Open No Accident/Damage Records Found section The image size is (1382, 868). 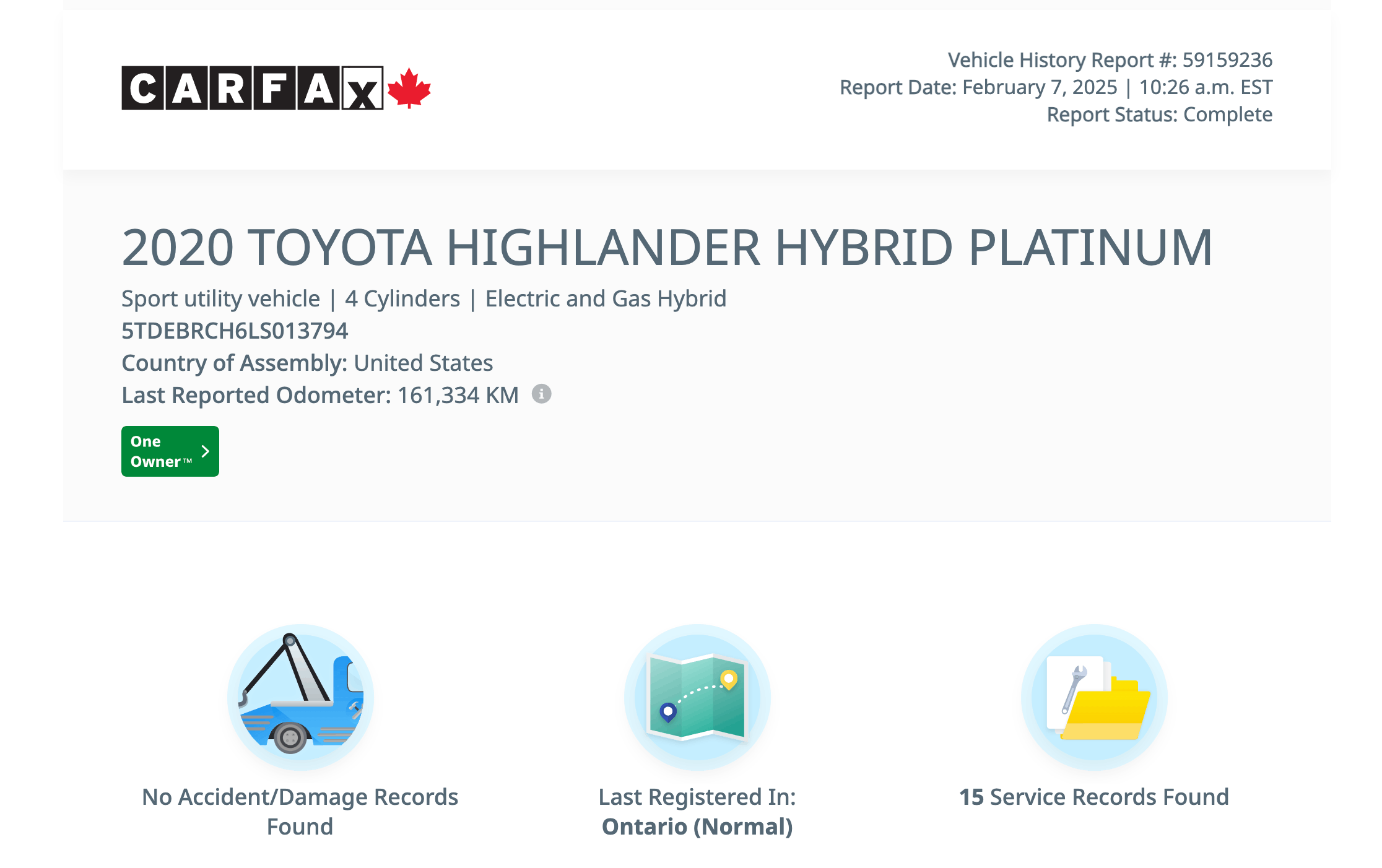[x=300, y=811]
